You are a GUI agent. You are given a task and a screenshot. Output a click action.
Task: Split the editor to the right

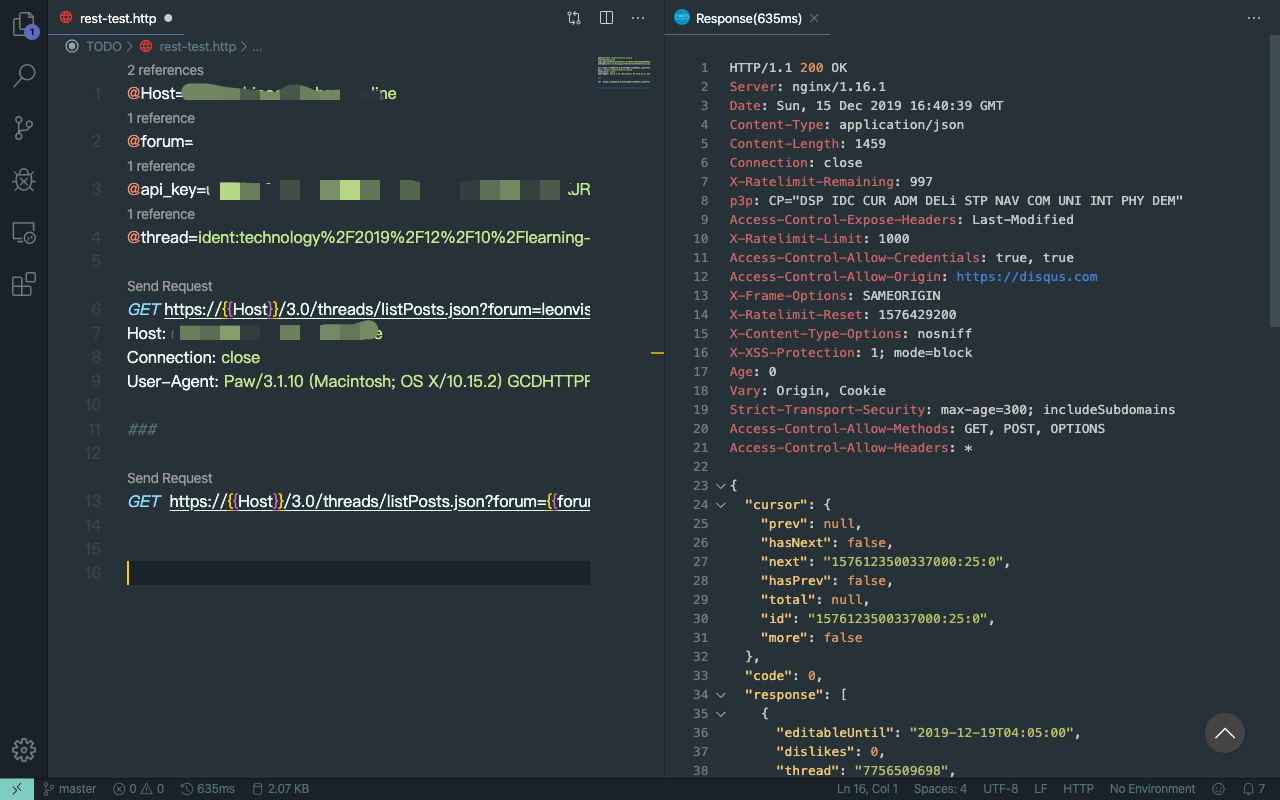click(606, 18)
